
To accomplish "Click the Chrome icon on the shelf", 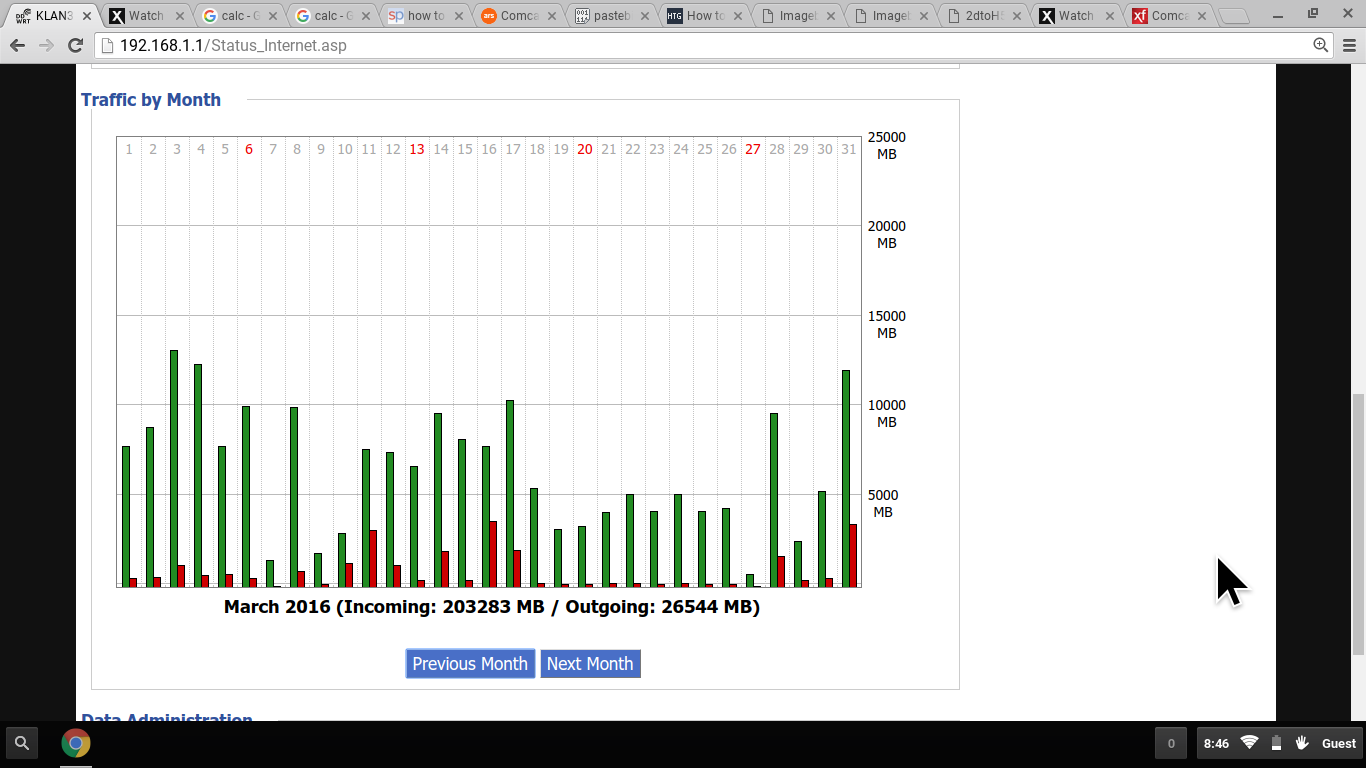I will (x=76, y=743).
